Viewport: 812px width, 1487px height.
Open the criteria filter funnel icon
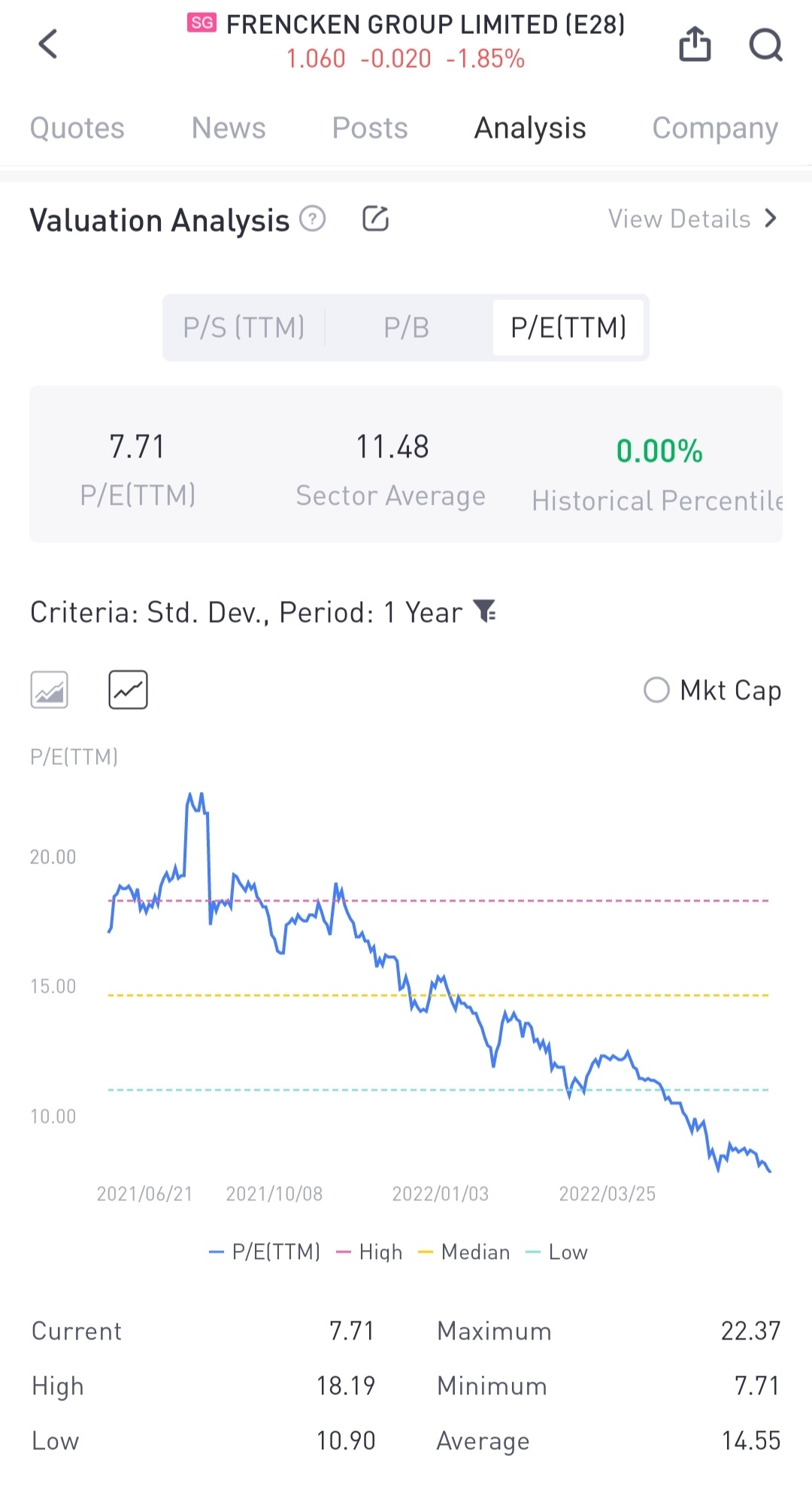pos(486,611)
